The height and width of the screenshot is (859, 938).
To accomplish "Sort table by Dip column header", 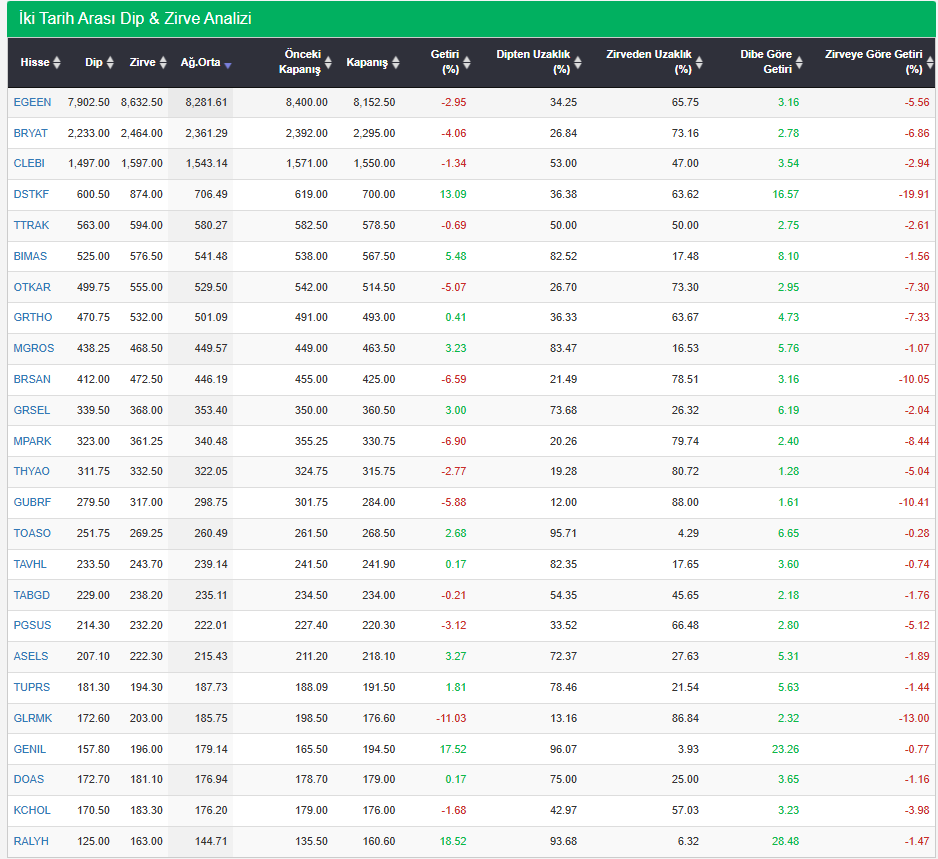I will (94, 62).
